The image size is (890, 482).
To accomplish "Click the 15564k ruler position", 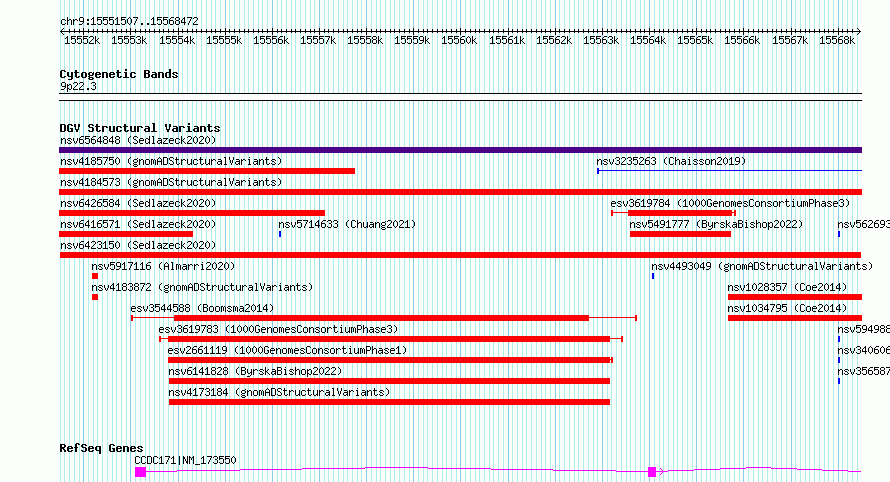I will (x=648, y=40).
